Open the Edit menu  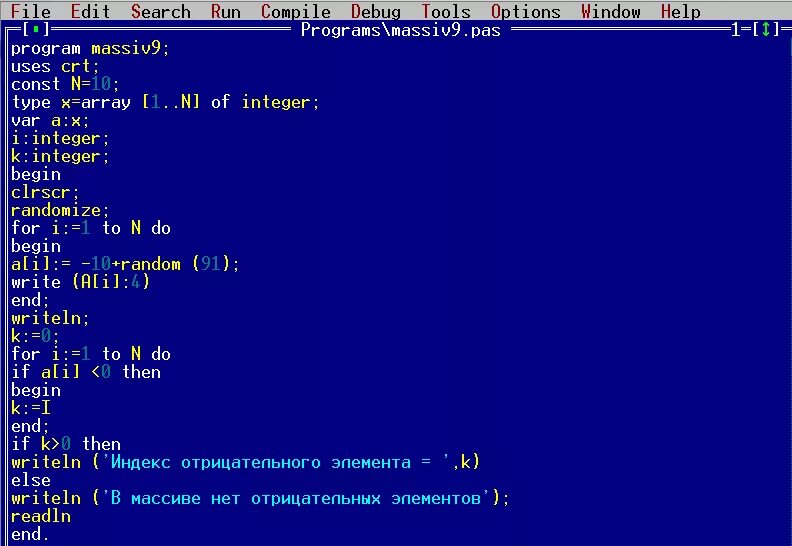tap(90, 11)
